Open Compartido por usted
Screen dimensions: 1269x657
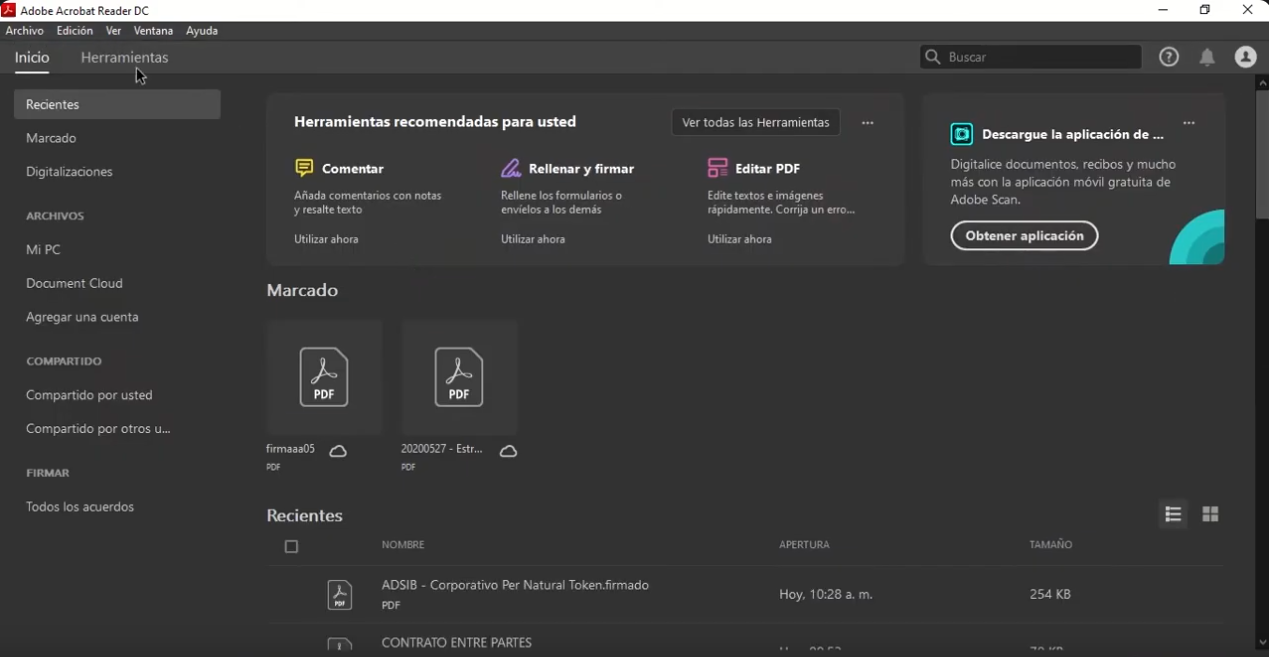pyautogui.click(x=89, y=395)
